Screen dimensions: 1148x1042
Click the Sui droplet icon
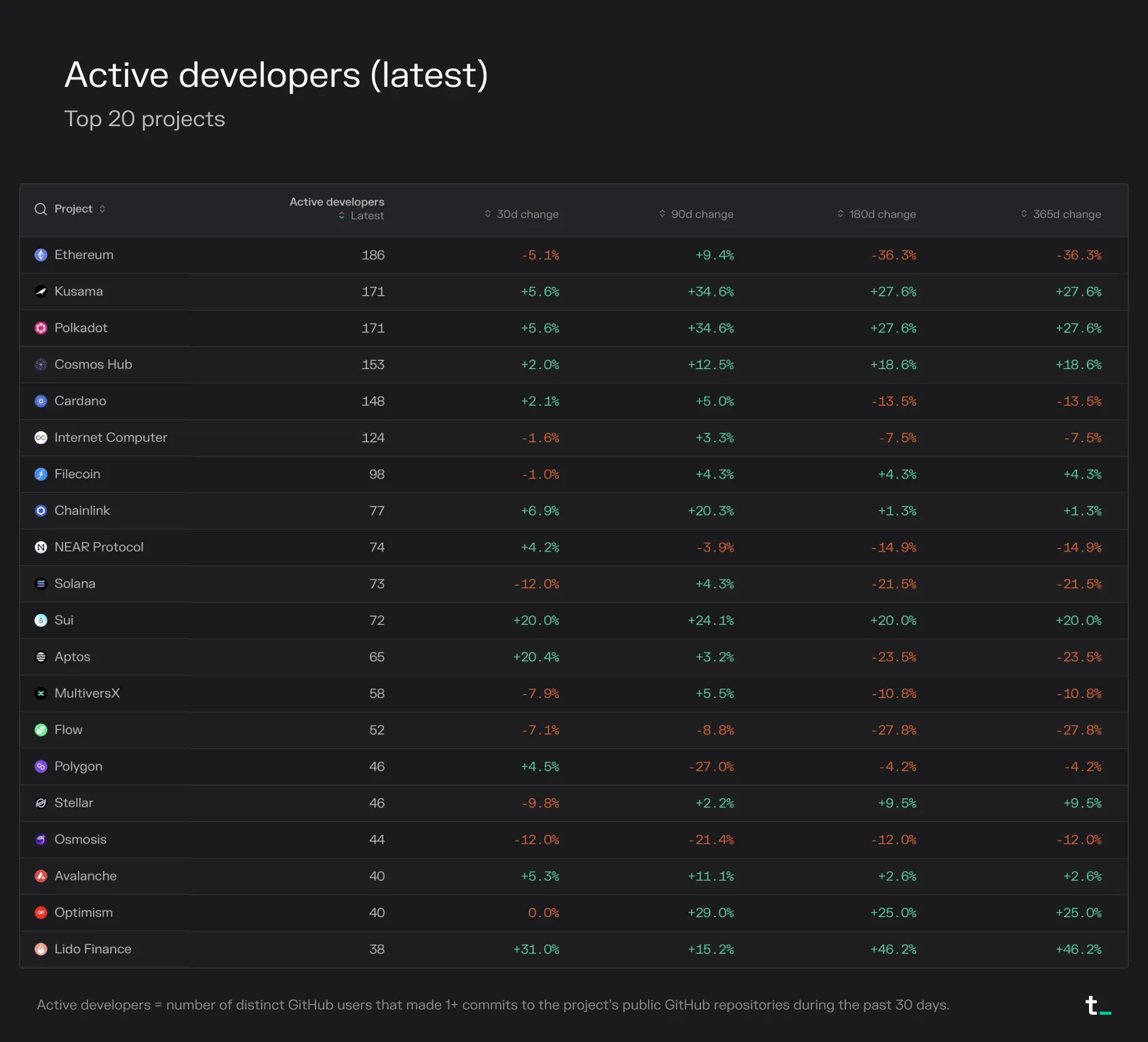point(41,621)
